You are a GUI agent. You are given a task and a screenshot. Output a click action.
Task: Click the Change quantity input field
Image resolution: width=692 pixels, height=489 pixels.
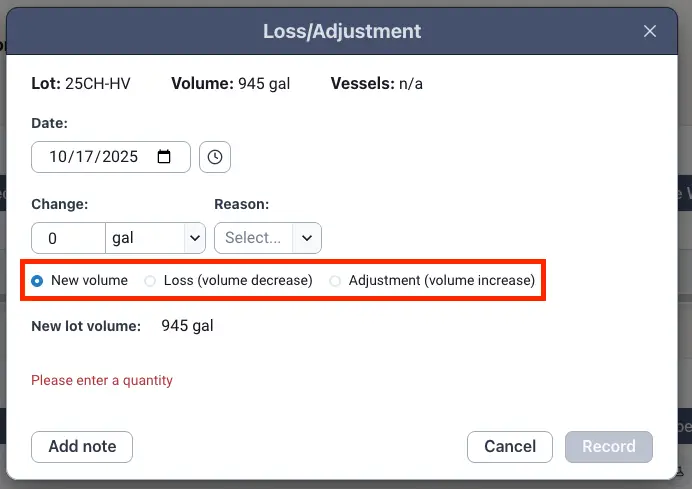68,238
